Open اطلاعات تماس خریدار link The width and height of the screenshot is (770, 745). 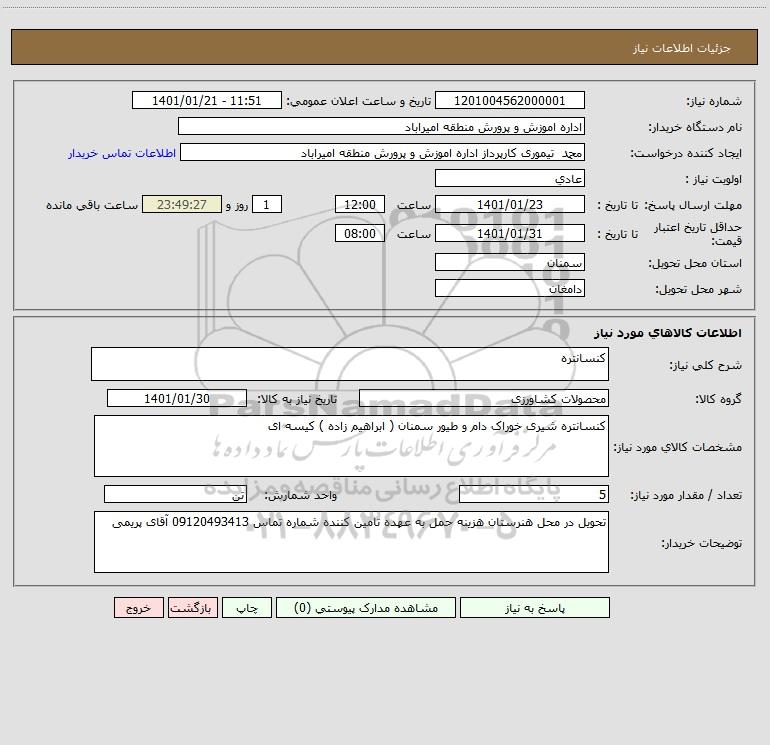(122, 153)
